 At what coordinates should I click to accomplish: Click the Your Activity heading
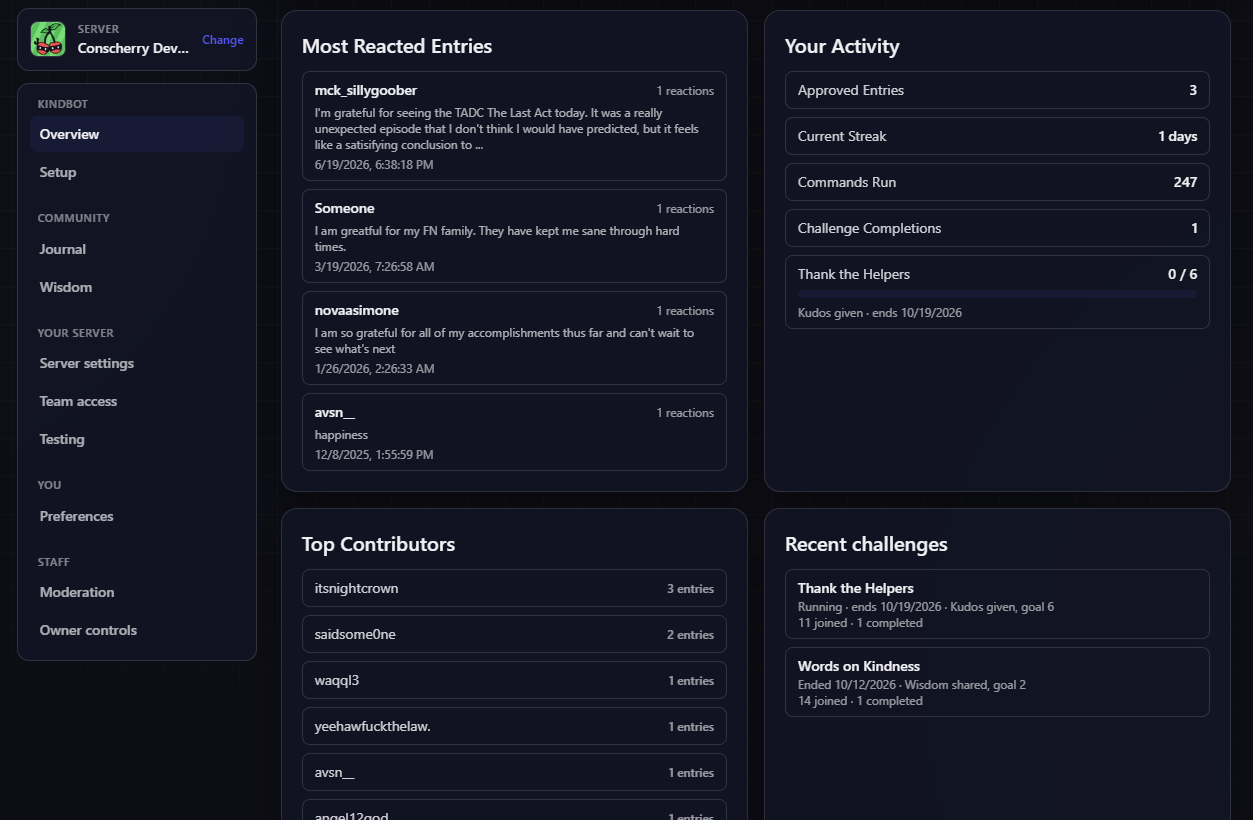click(x=842, y=46)
